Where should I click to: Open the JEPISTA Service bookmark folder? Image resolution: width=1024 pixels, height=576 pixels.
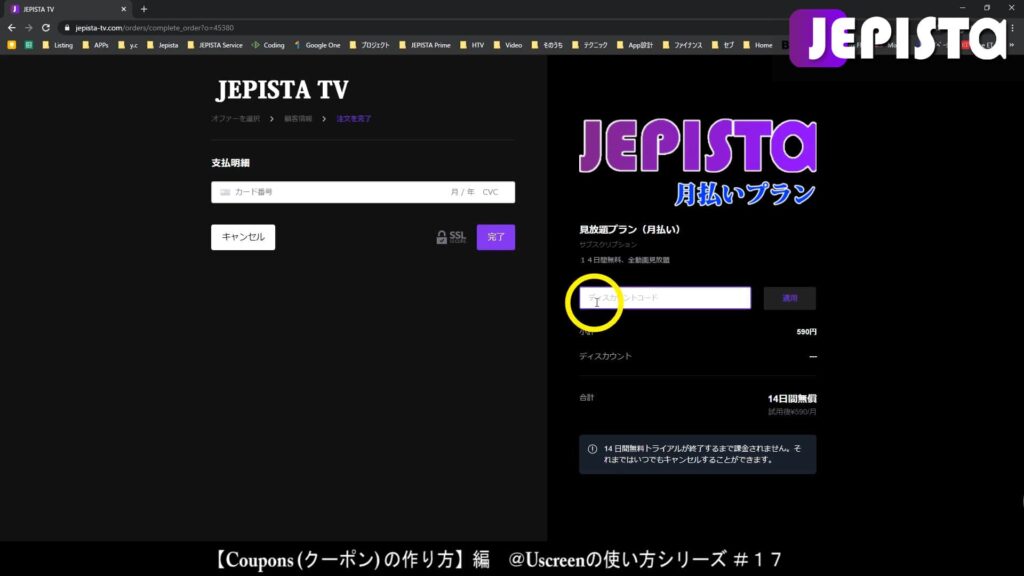click(x=215, y=45)
